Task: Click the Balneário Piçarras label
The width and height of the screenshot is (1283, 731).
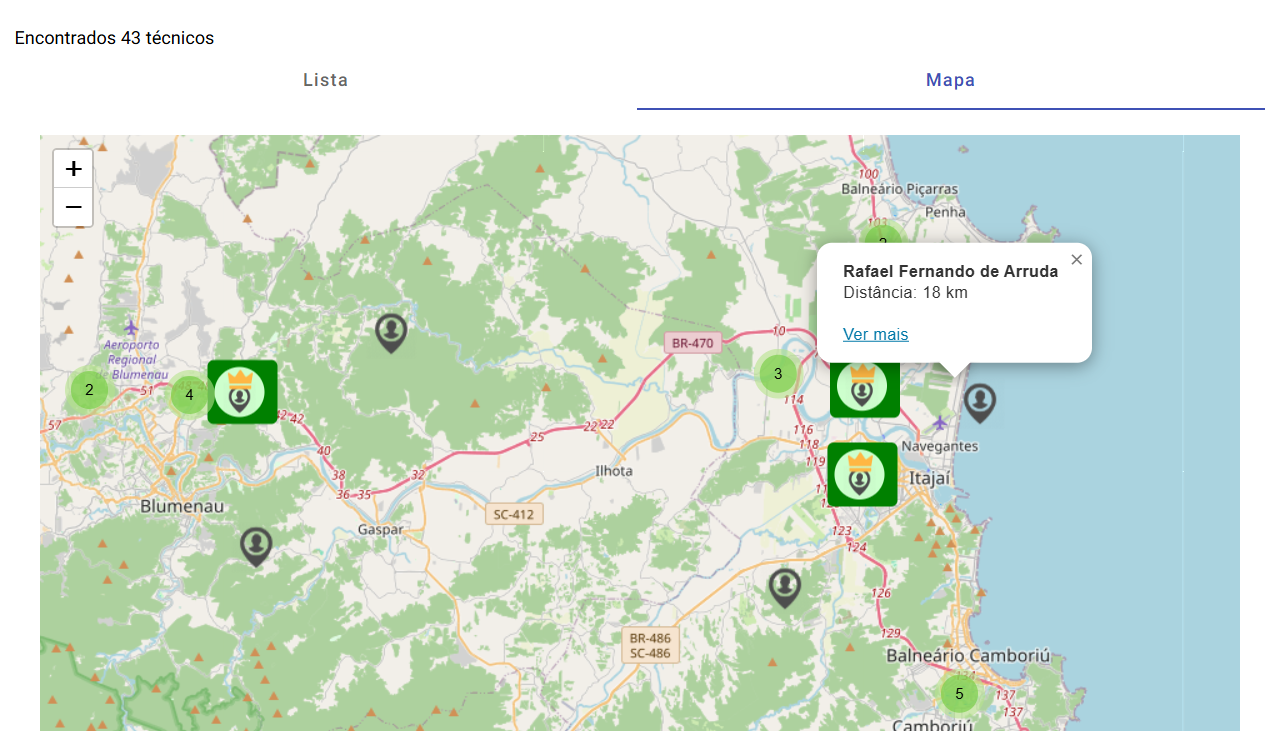Action: pyautogui.click(x=899, y=189)
